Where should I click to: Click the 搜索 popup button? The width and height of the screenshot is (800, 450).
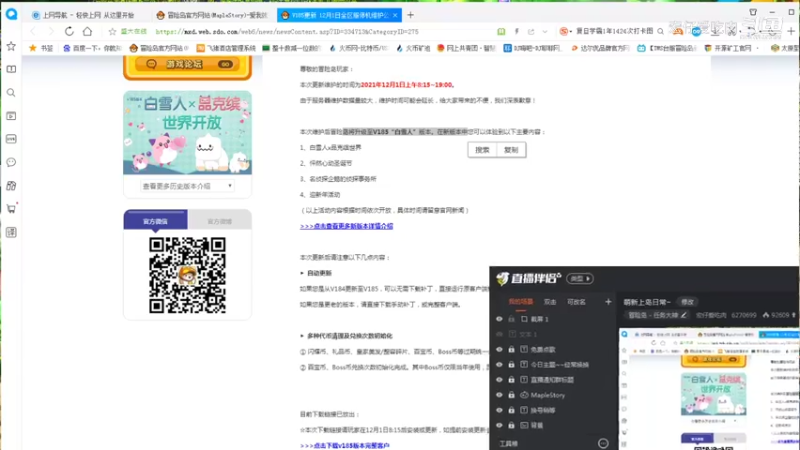[x=482, y=150]
